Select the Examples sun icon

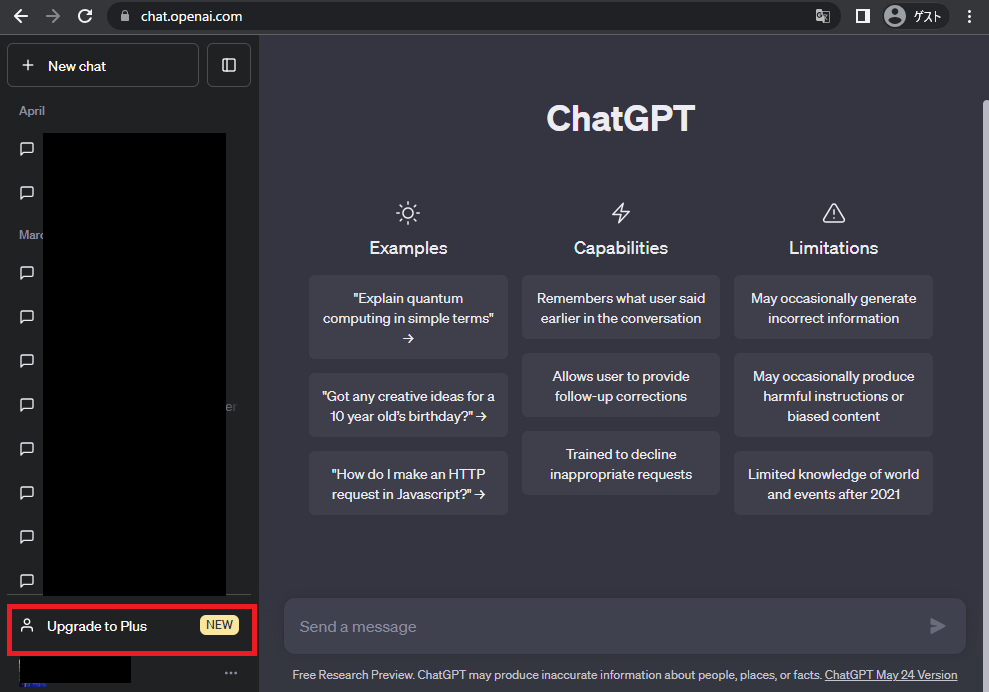[x=407, y=212]
